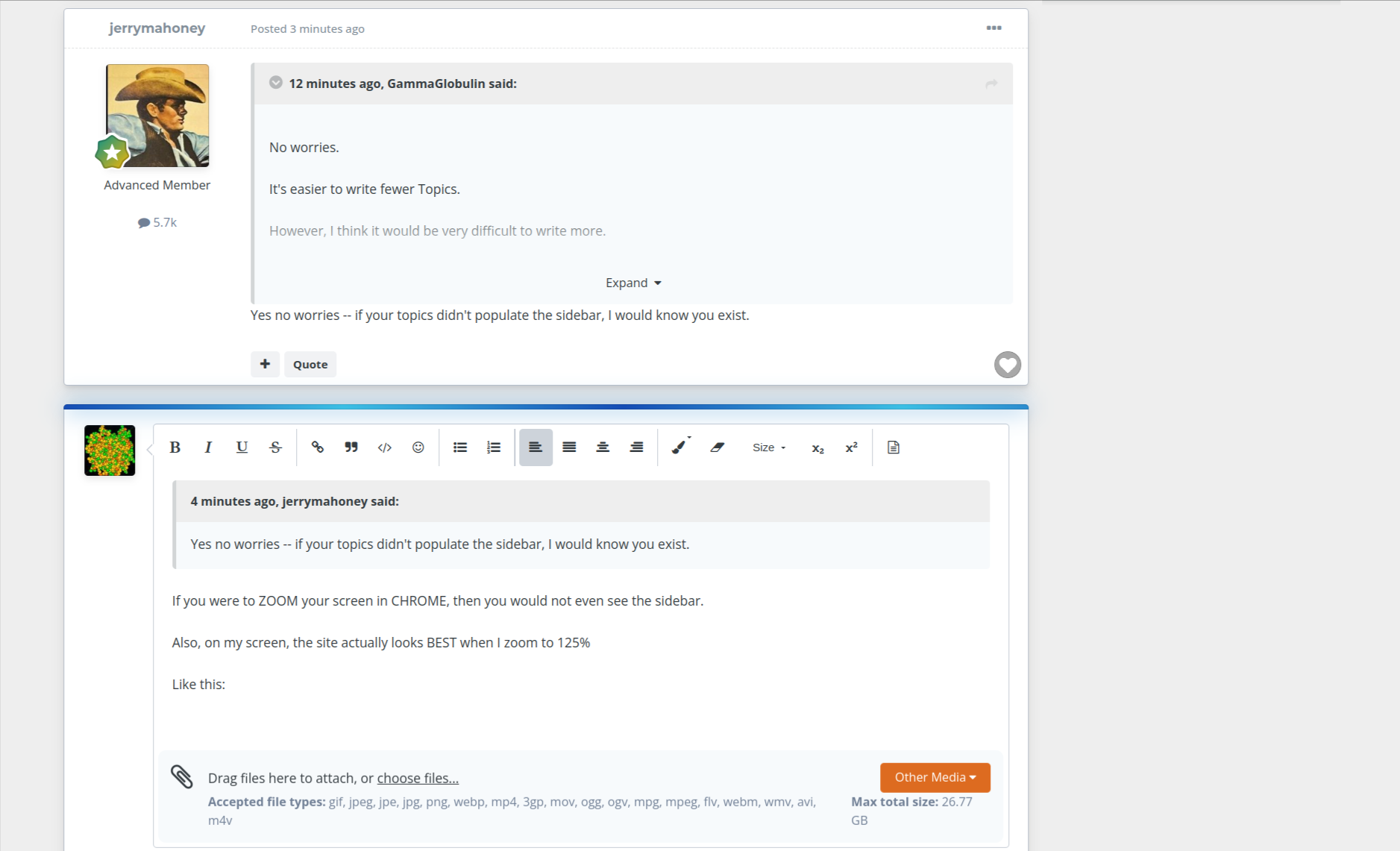Click Quote button under jerrymahoney's post
This screenshot has height=851, width=1400.
pos(310,365)
